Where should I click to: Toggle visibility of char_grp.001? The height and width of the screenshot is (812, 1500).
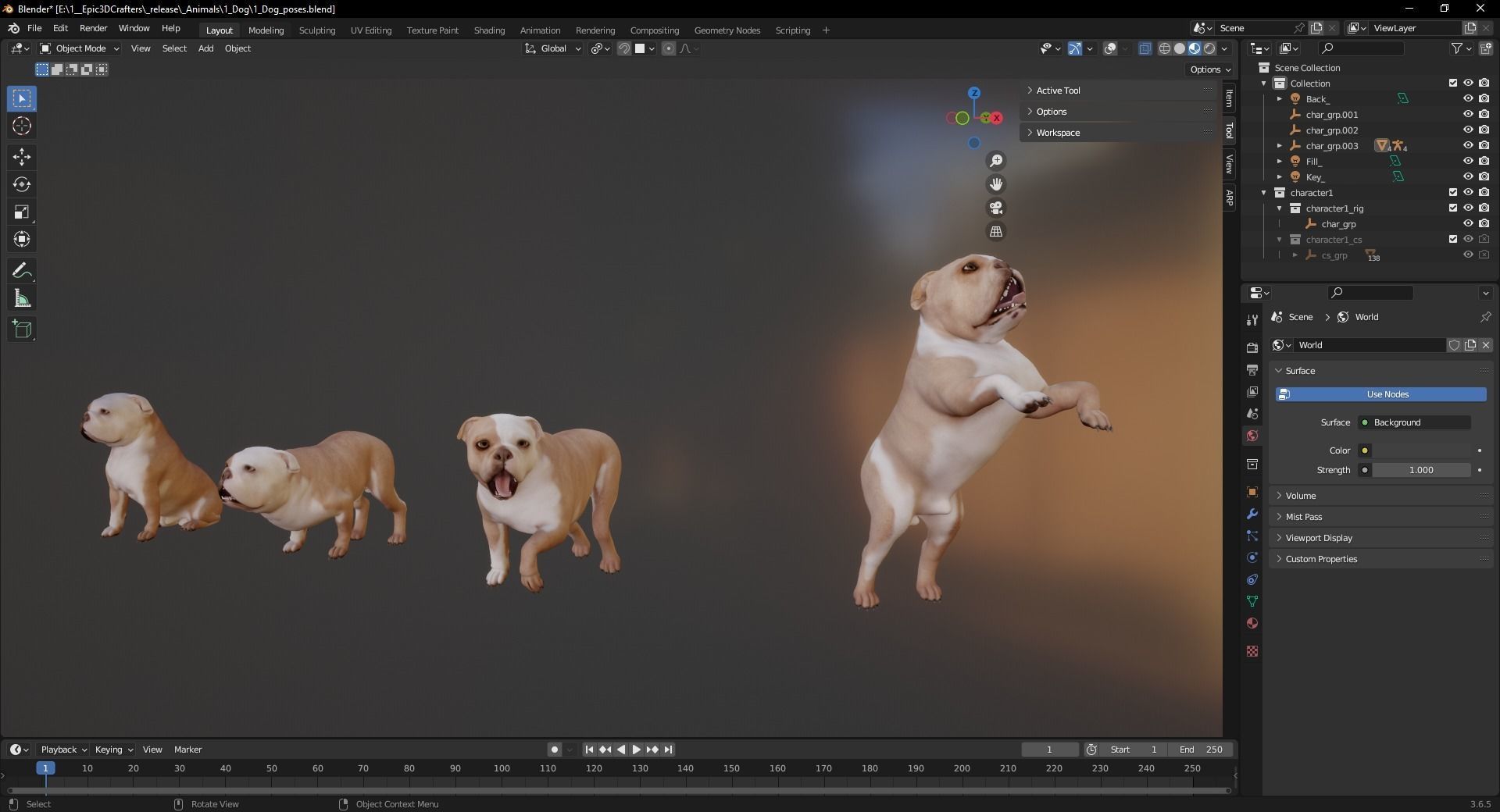(x=1468, y=114)
